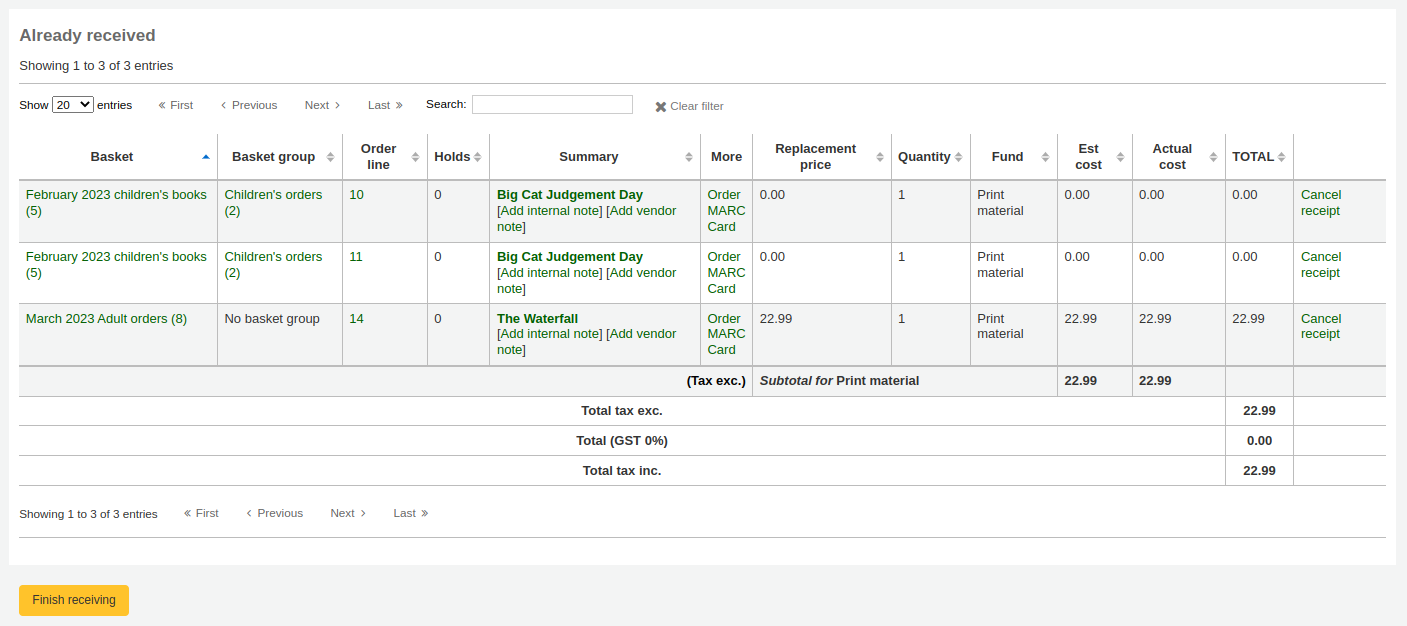This screenshot has height=626, width=1407.
Task: Go to the Next page of entries
Action: (321, 104)
